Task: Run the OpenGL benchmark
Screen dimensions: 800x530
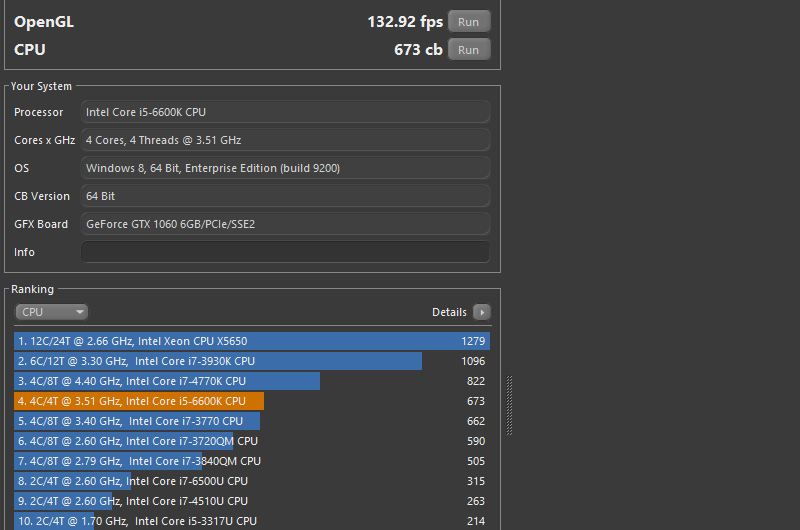Action: [x=469, y=22]
